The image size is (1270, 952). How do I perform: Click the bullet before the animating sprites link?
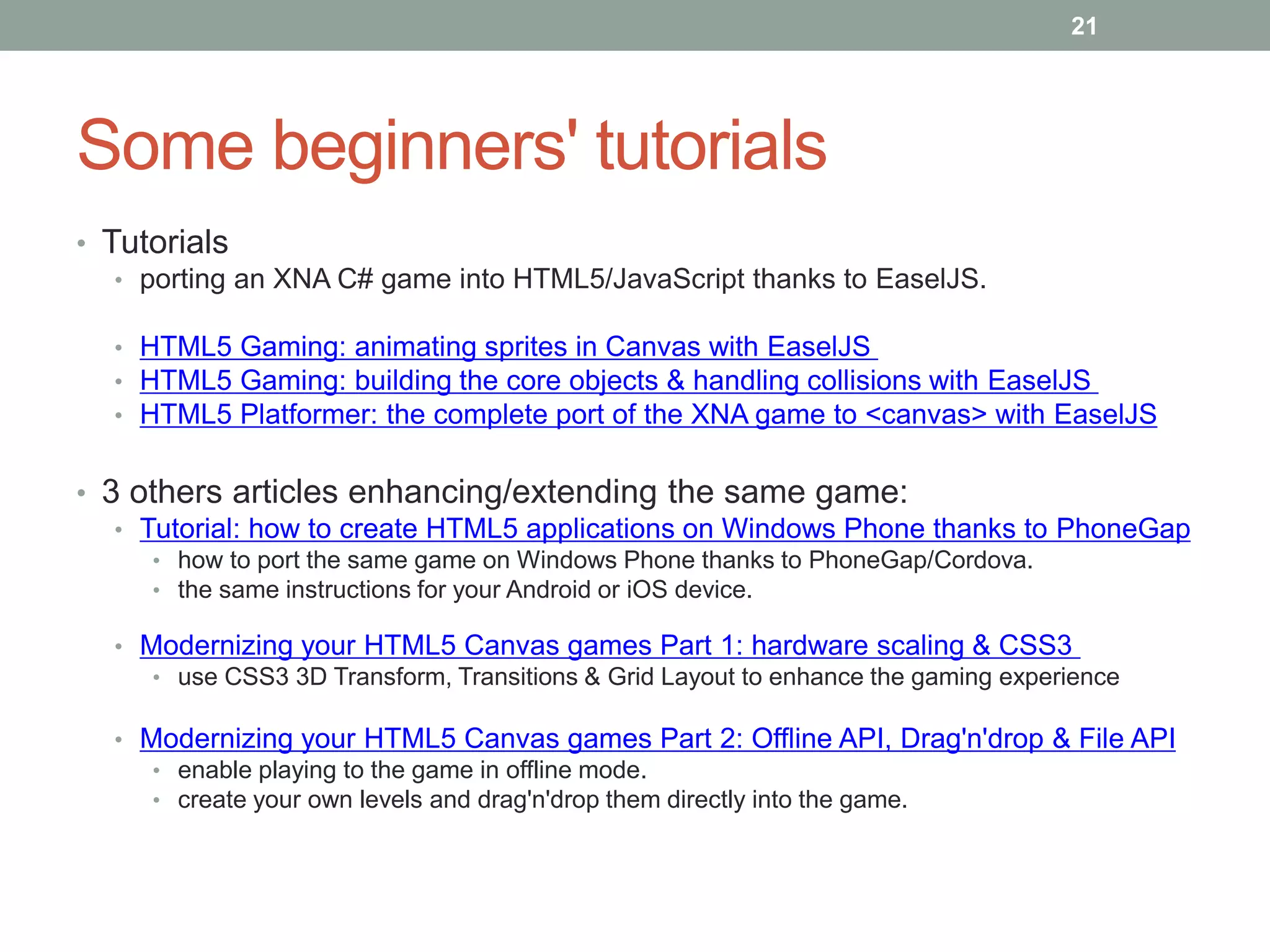[x=118, y=348]
